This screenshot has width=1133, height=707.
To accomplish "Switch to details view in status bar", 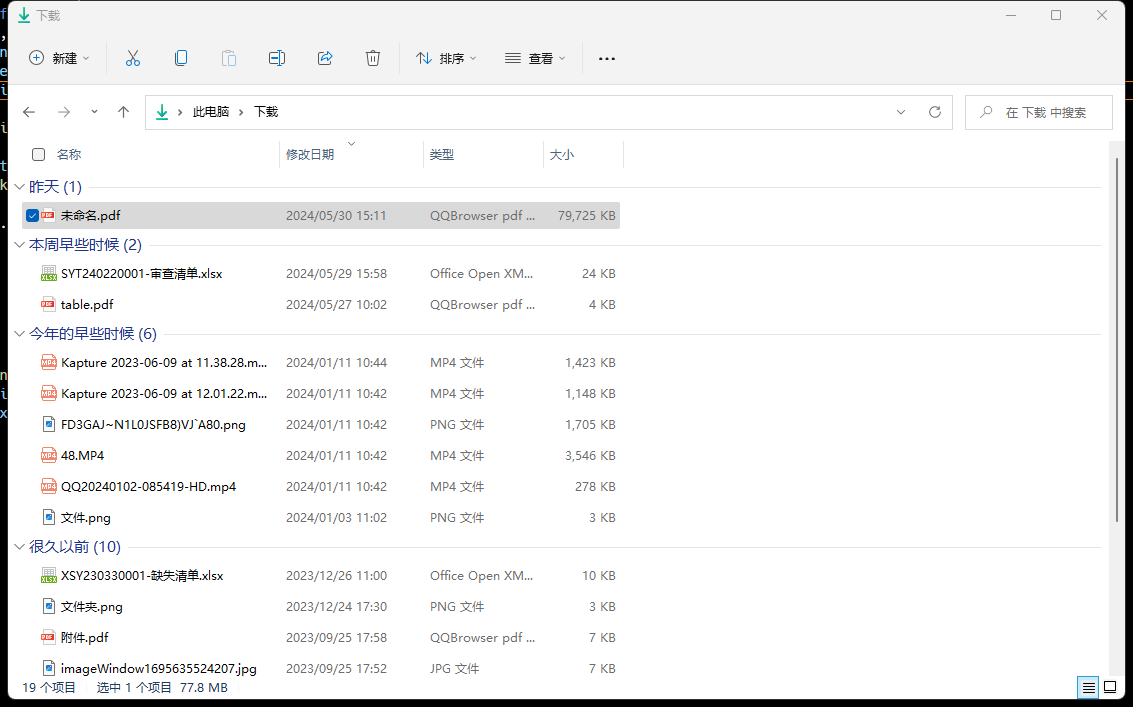I will point(1088,687).
